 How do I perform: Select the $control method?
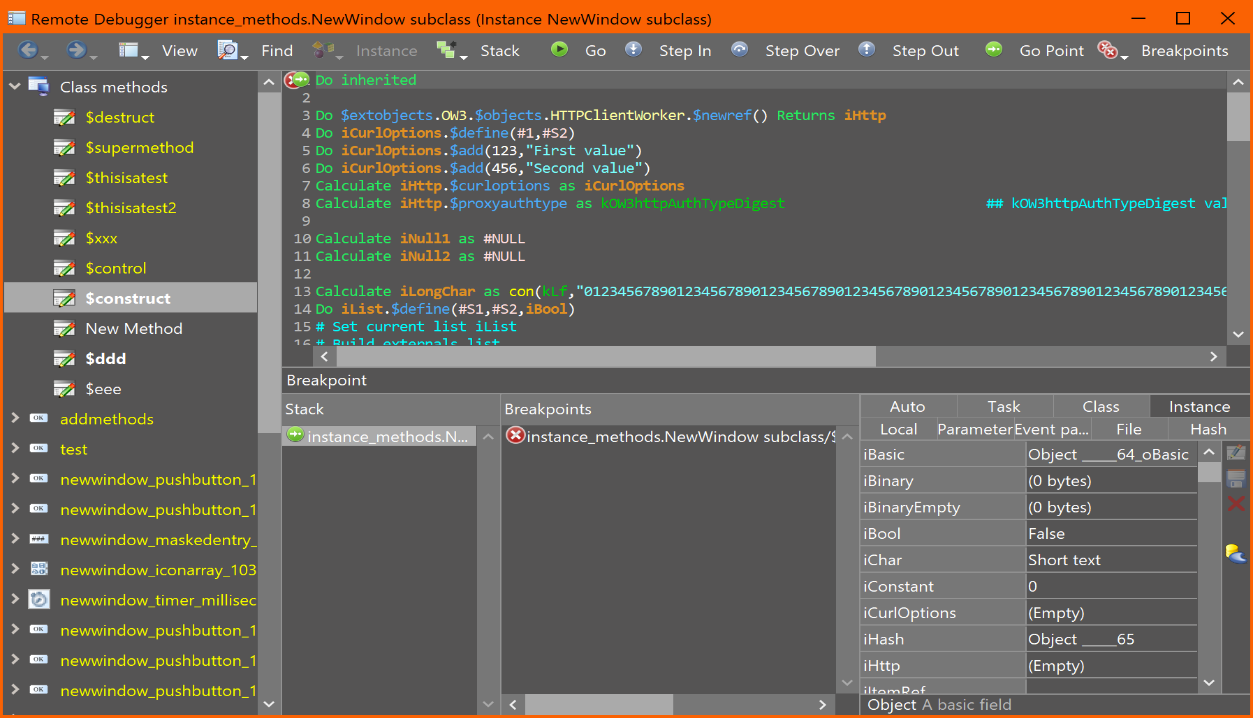116,268
